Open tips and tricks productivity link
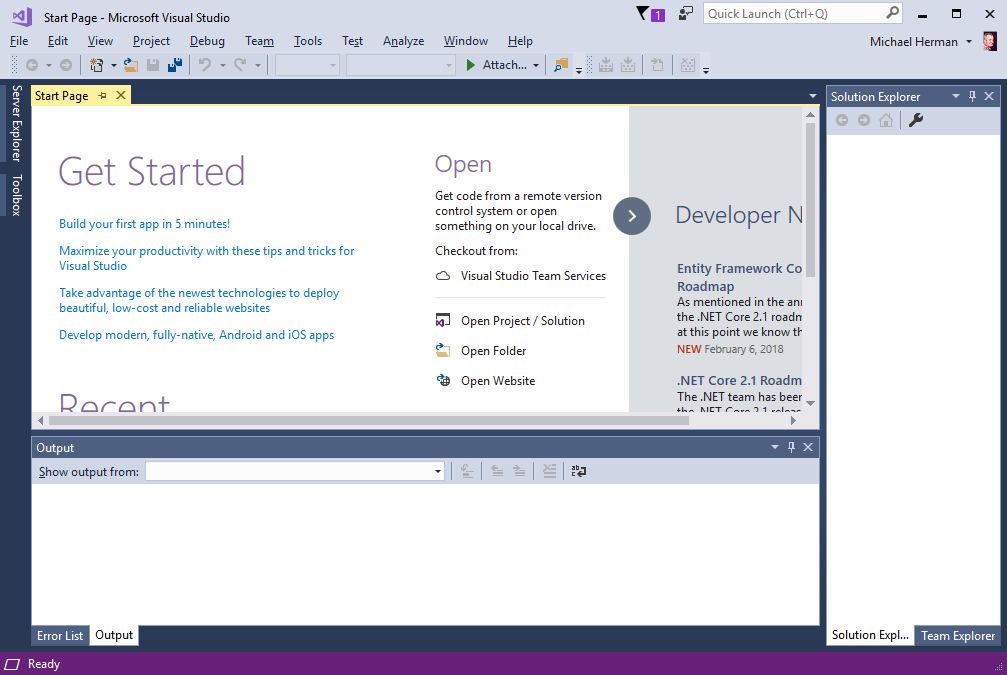 tap(206, 258)
